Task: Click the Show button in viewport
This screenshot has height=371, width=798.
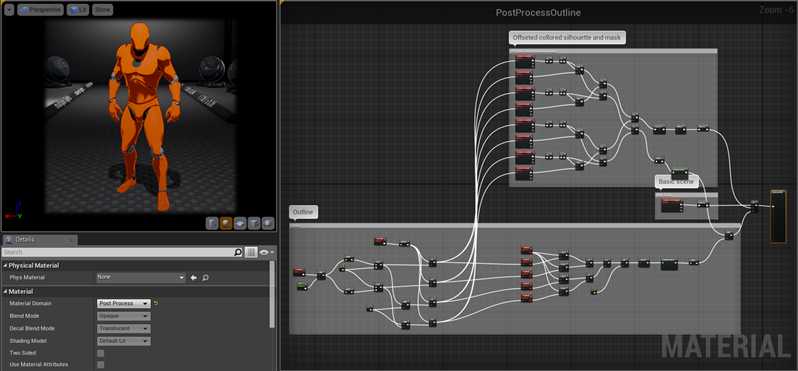Action: coord(102,10)
